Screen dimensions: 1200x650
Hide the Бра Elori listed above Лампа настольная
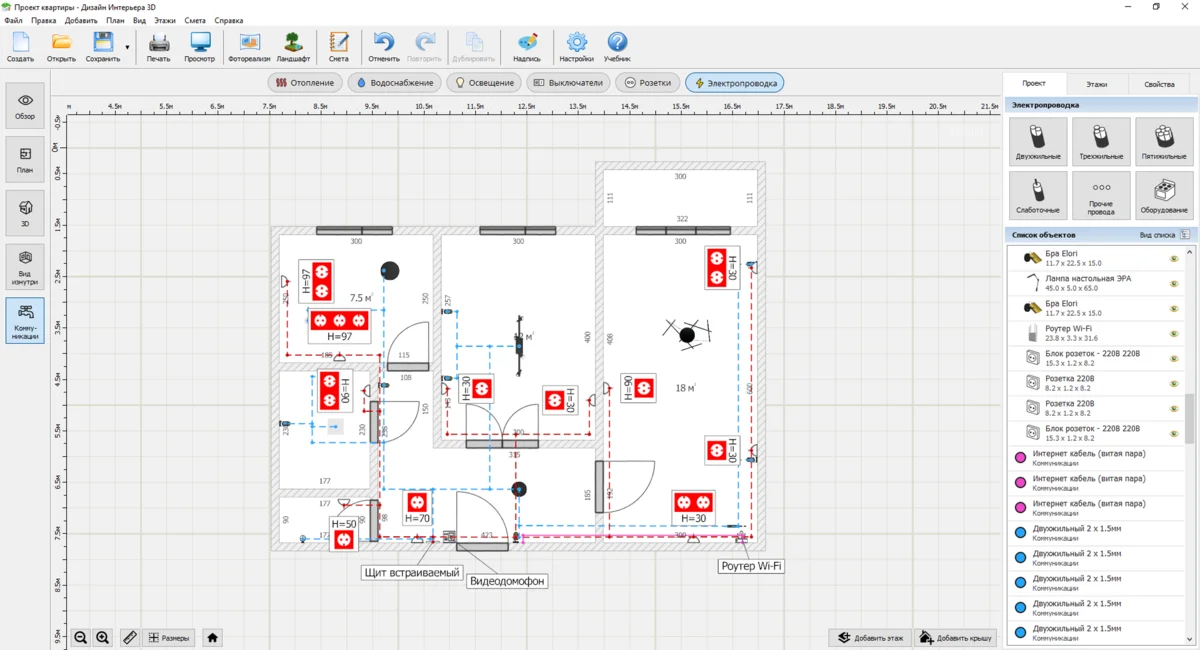coord(1175,258)
